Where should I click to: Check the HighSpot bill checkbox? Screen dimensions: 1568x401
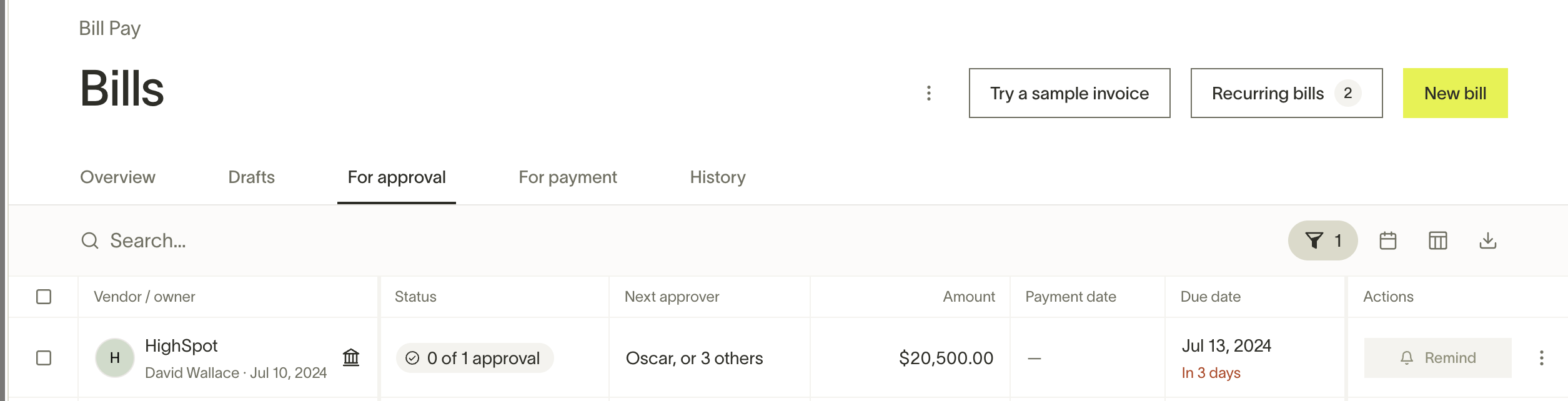coord(44,358)
